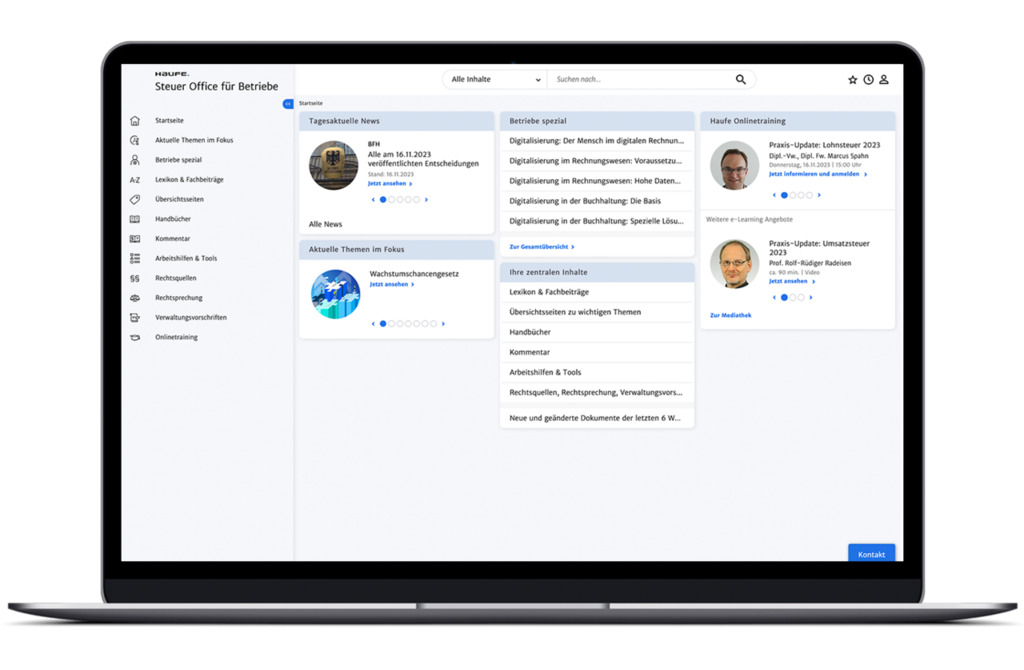1024x670 pixels.
Task: Select Handbücher in the sidebar menu
Action: [173, 219]
